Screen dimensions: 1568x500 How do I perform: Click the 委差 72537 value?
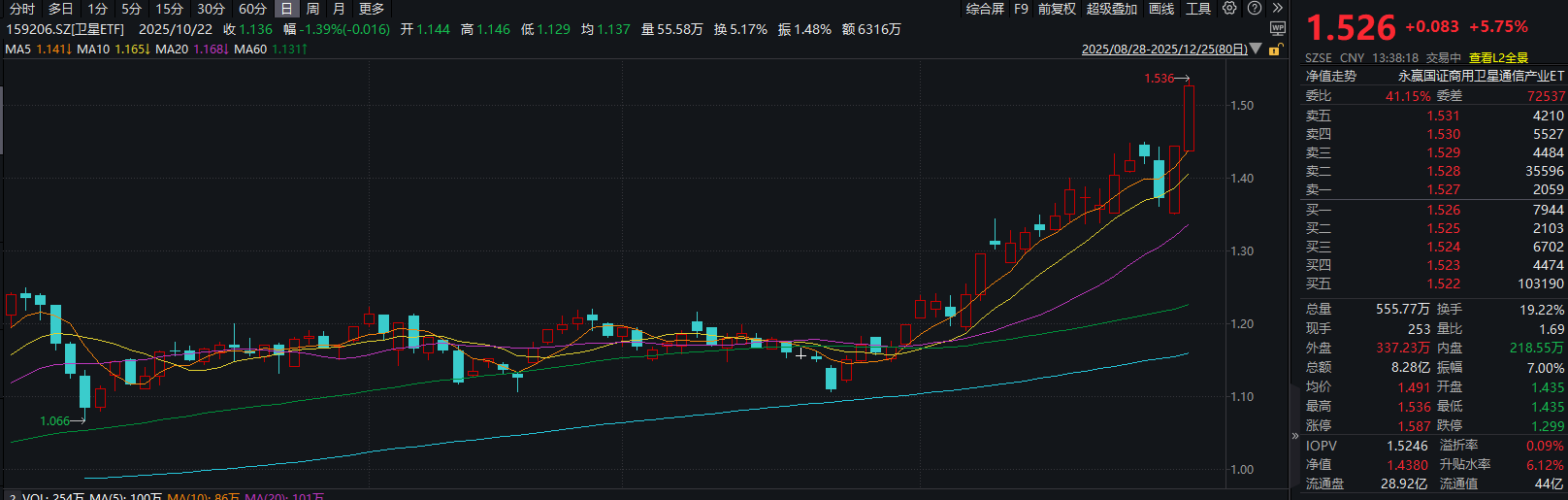coord(1546,96)
